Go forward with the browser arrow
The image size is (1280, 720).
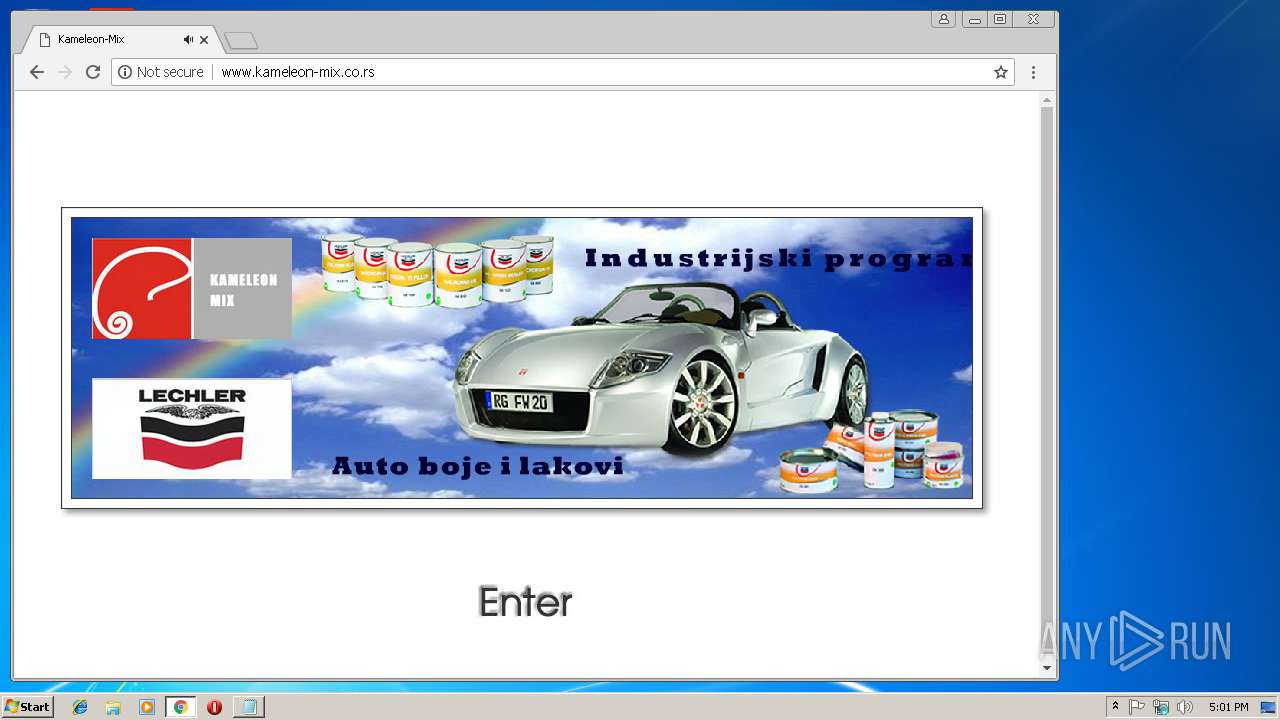point(65,72)
